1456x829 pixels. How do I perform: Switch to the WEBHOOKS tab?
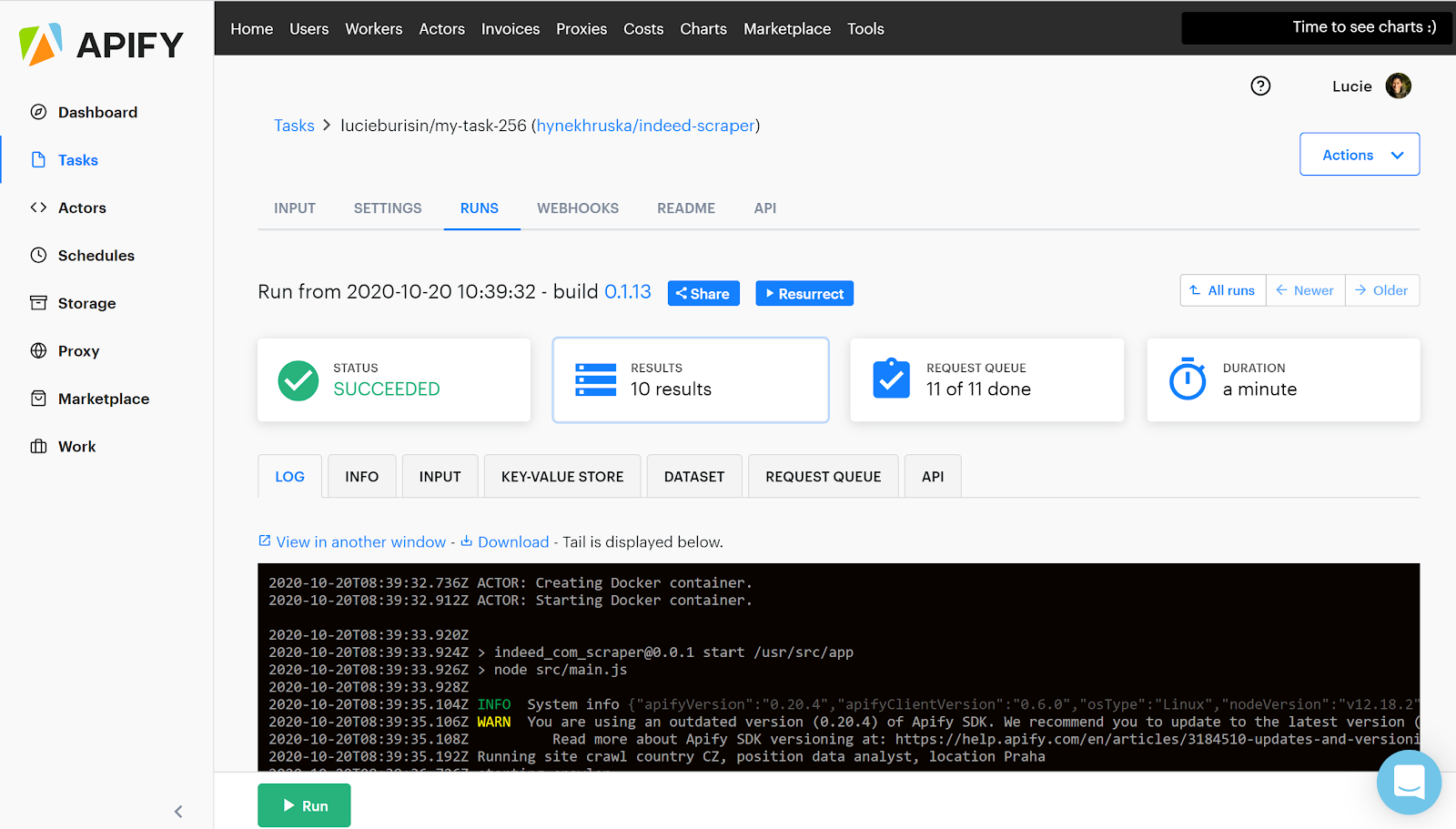(578, 208)
